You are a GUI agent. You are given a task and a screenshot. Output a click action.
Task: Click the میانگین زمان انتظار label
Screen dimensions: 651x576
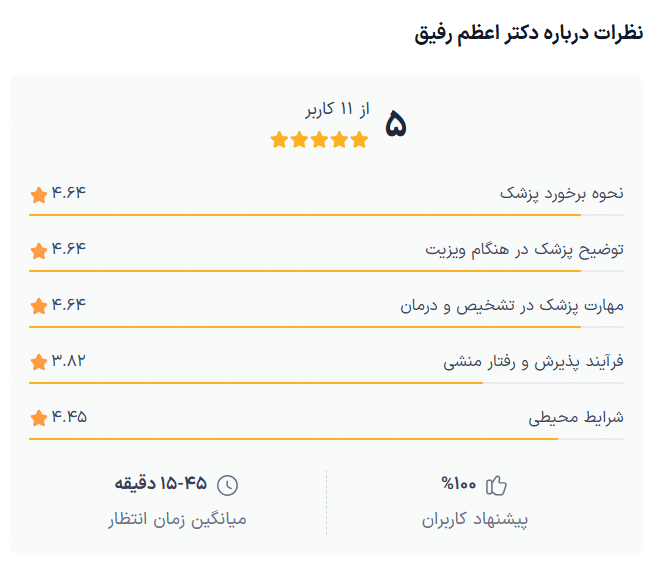coord(176,520)
